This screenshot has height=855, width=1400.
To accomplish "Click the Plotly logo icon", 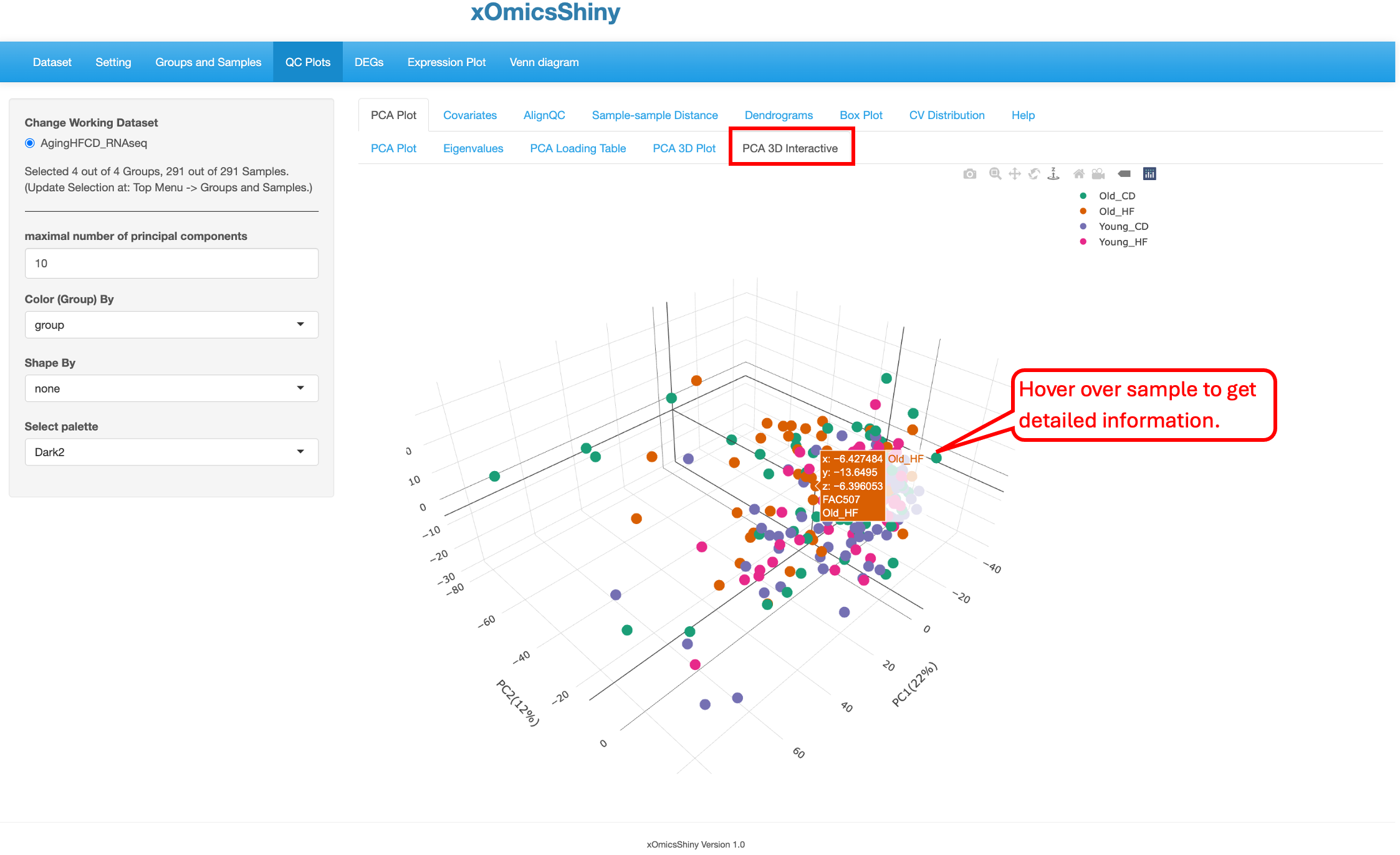I will click(x=1149, y=174).
